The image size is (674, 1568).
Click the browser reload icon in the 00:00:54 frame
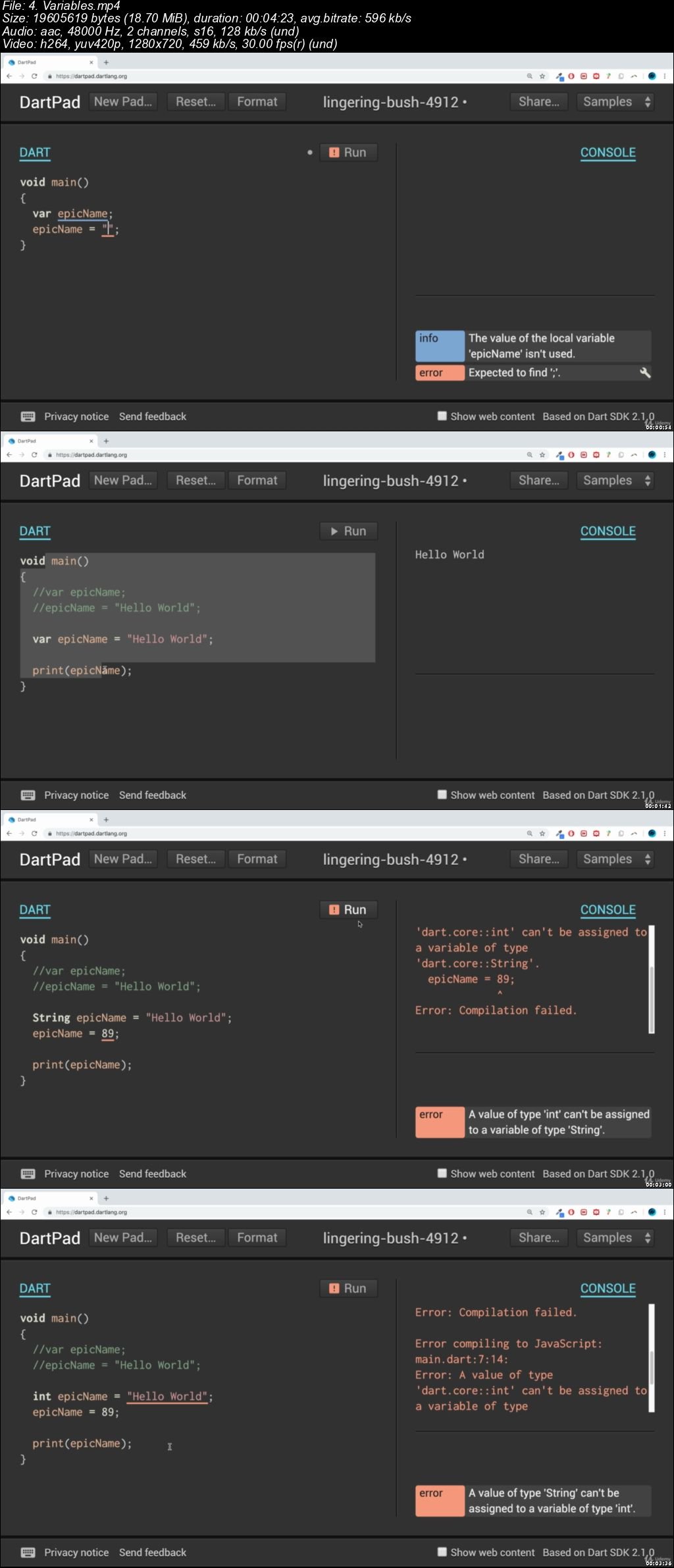tap(34, 76)
